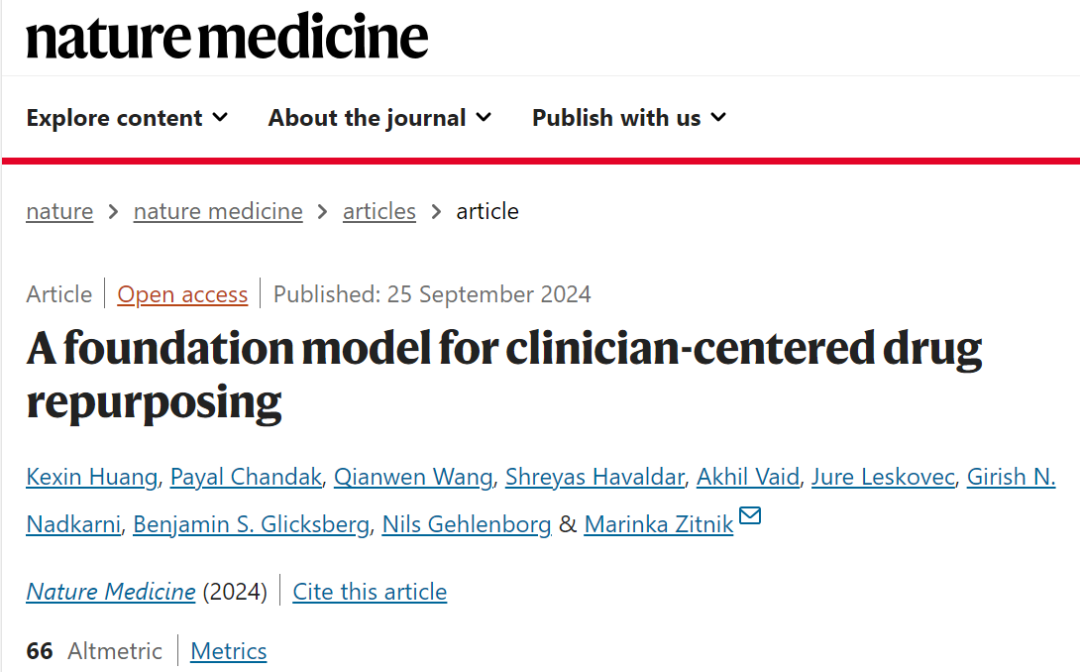Click Cite this article

[370, 591]
